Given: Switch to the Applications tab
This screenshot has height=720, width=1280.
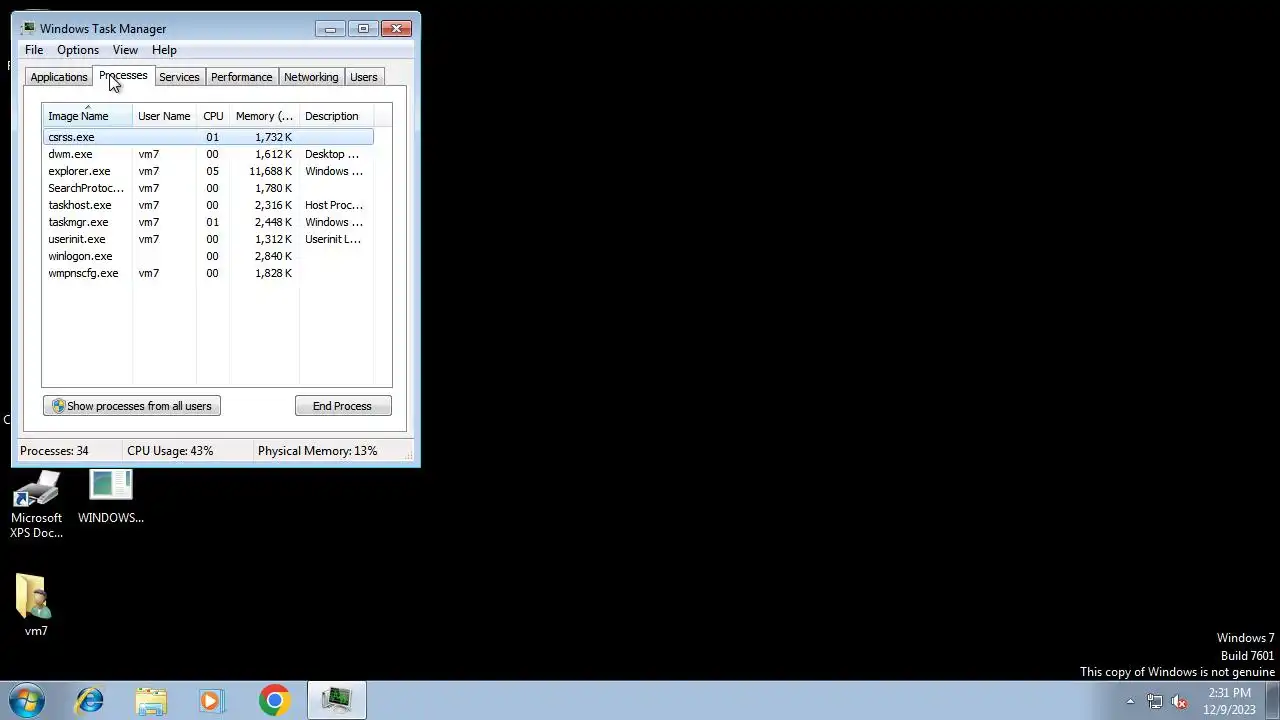Looking at the screenshot, I should pyautogui.click(x=59, y=77).
